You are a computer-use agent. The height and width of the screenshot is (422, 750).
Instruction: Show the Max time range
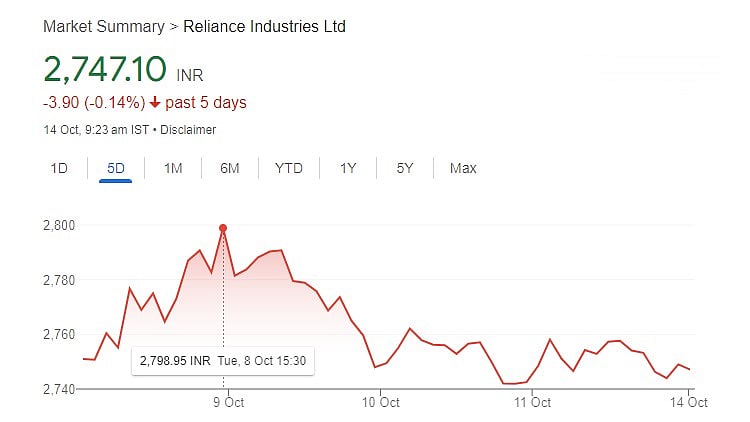[x=463, y=168]
